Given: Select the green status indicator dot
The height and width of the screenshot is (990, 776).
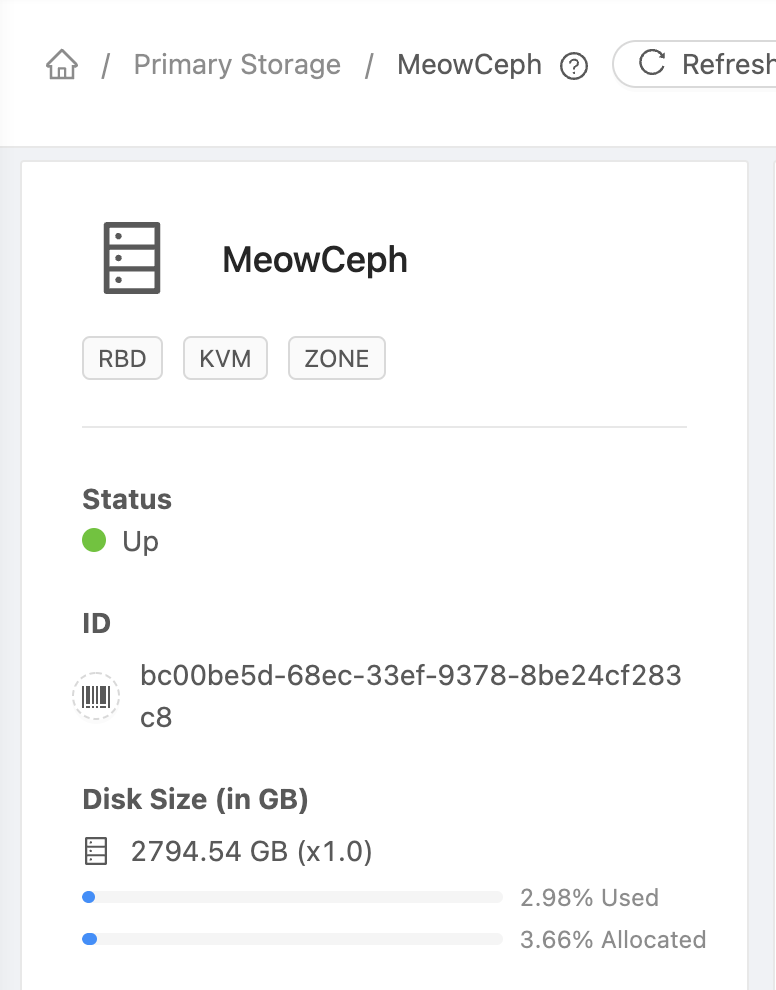Looking at the screenshot, I should [93, 540].
